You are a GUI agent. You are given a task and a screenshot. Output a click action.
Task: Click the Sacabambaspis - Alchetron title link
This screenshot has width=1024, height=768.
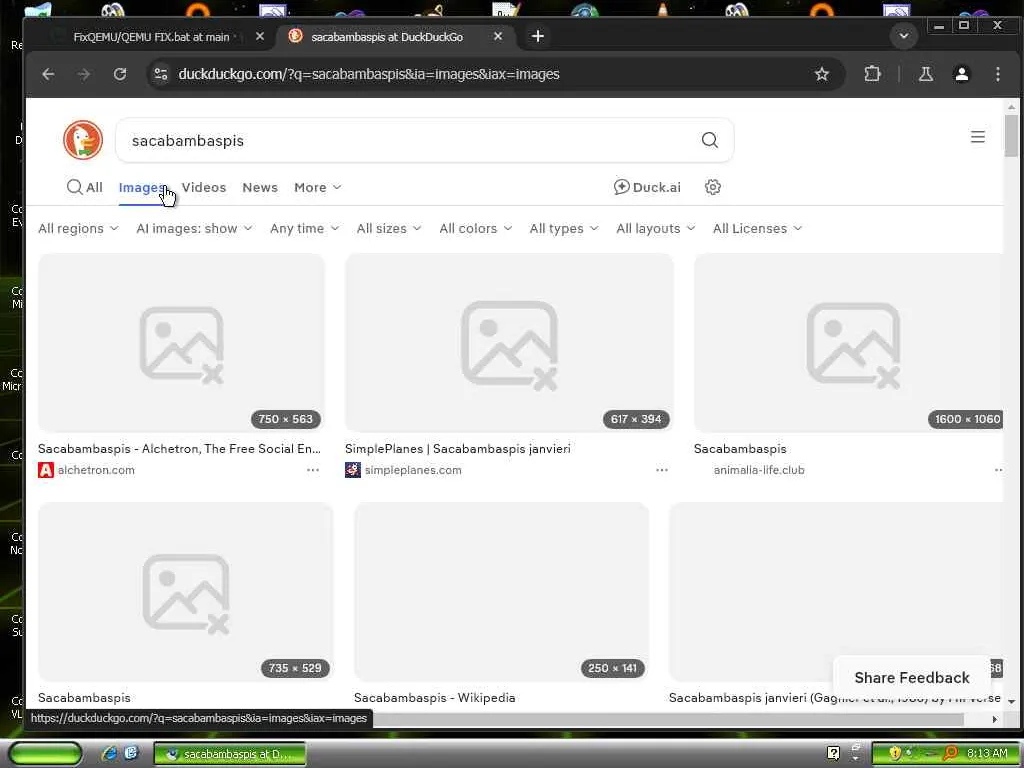click(180, 449)
